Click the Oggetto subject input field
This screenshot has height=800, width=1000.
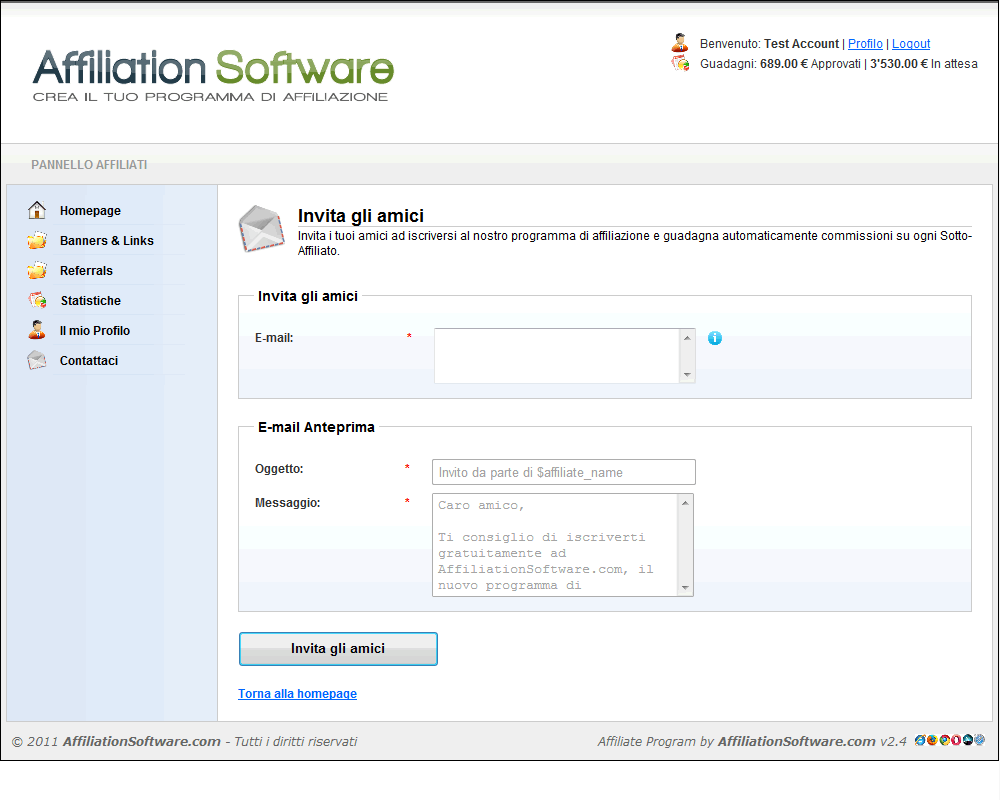[x=564, y=472]
